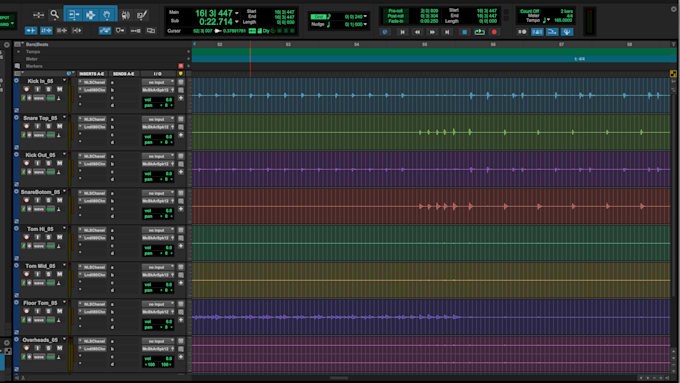This screenshot has width=680, height=383.
Task: Mute the Kick In_05 track
Action: 59,89
